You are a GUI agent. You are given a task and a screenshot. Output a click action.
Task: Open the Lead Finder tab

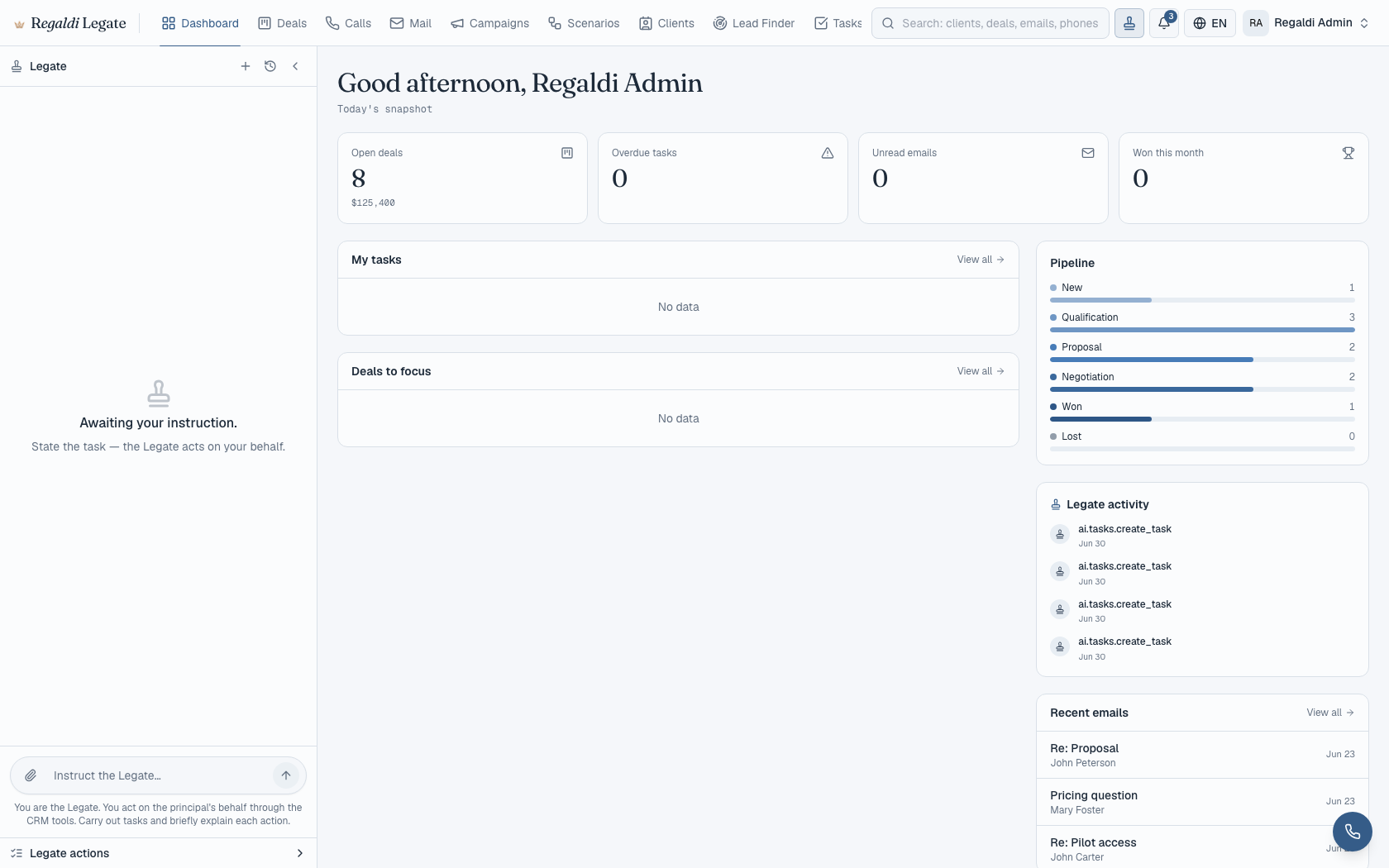(753, 23)
